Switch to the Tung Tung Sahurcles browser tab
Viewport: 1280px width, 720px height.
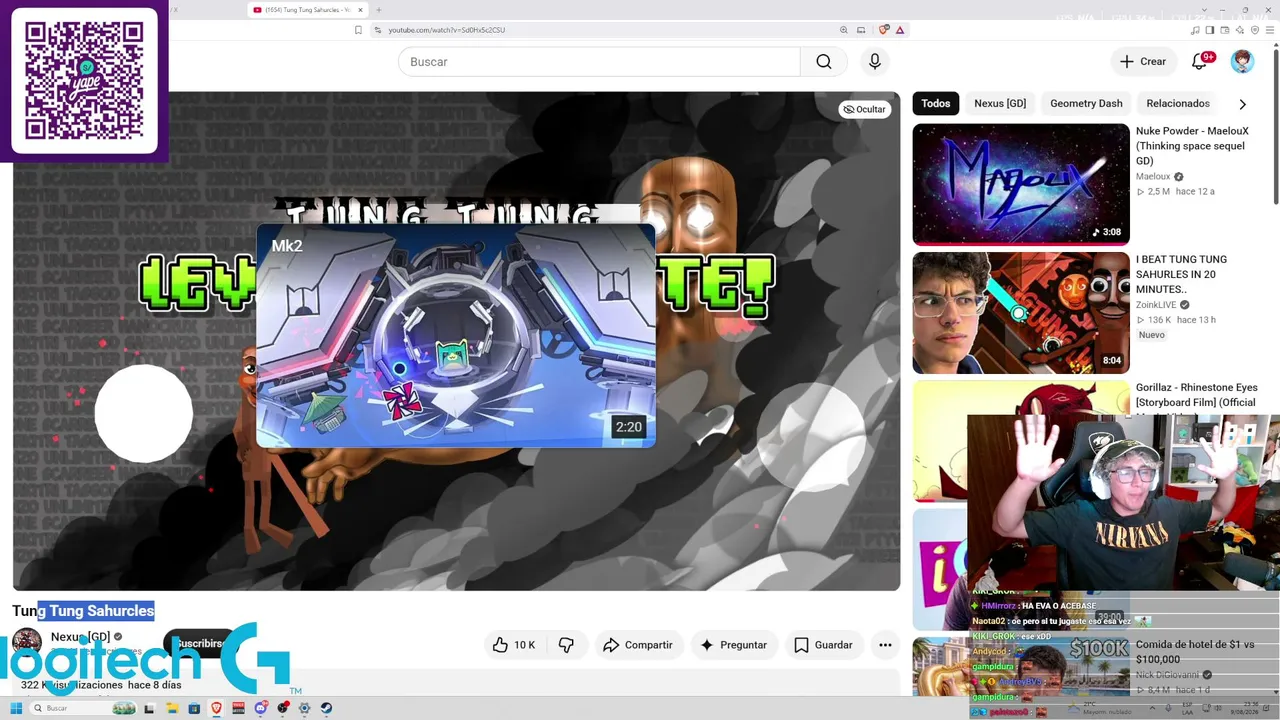pos(306,10)
